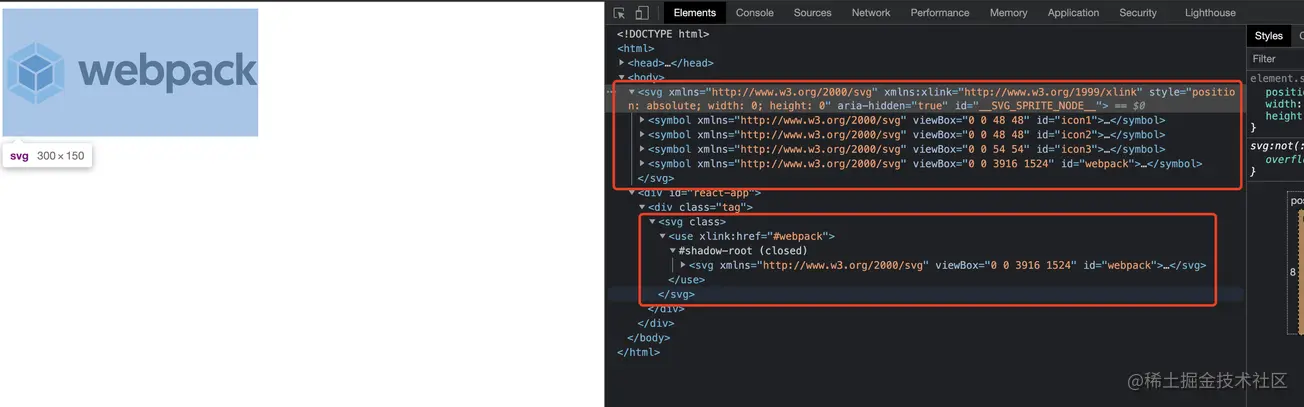
Task: Open the Console tab
Action: point(755,13)
